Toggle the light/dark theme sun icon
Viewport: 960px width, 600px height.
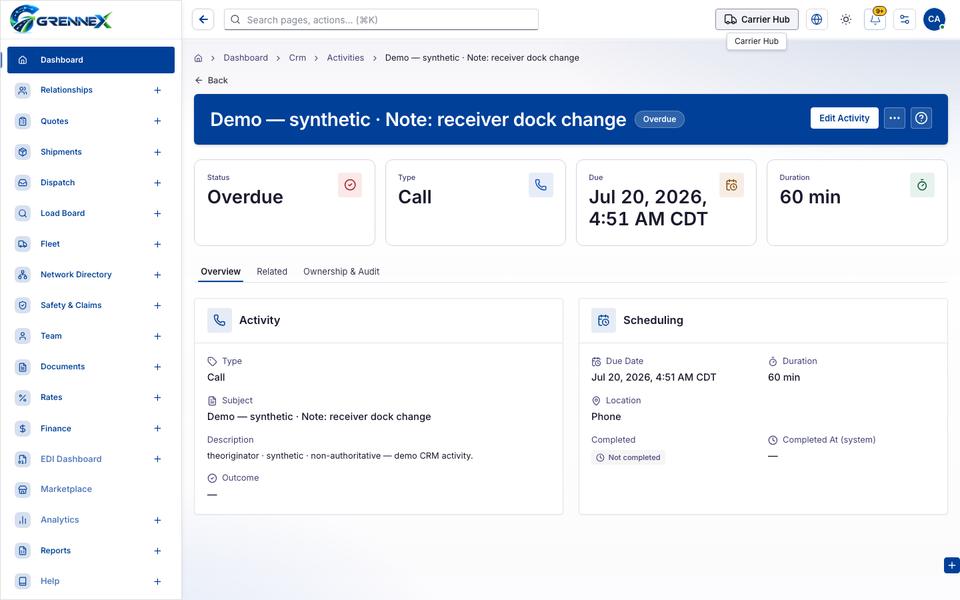pos(846,20)
